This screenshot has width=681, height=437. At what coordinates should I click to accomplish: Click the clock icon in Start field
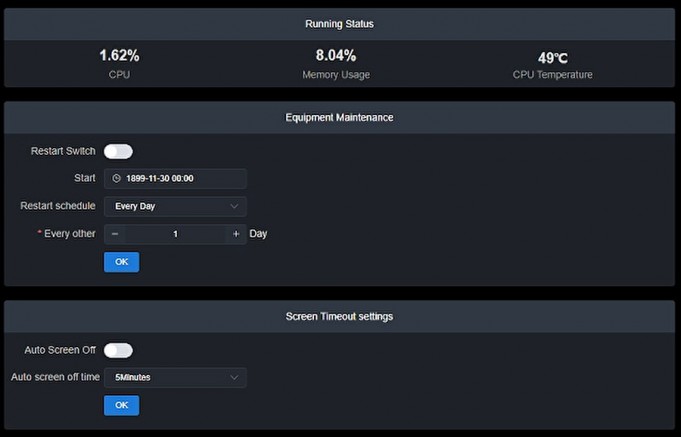116,178
